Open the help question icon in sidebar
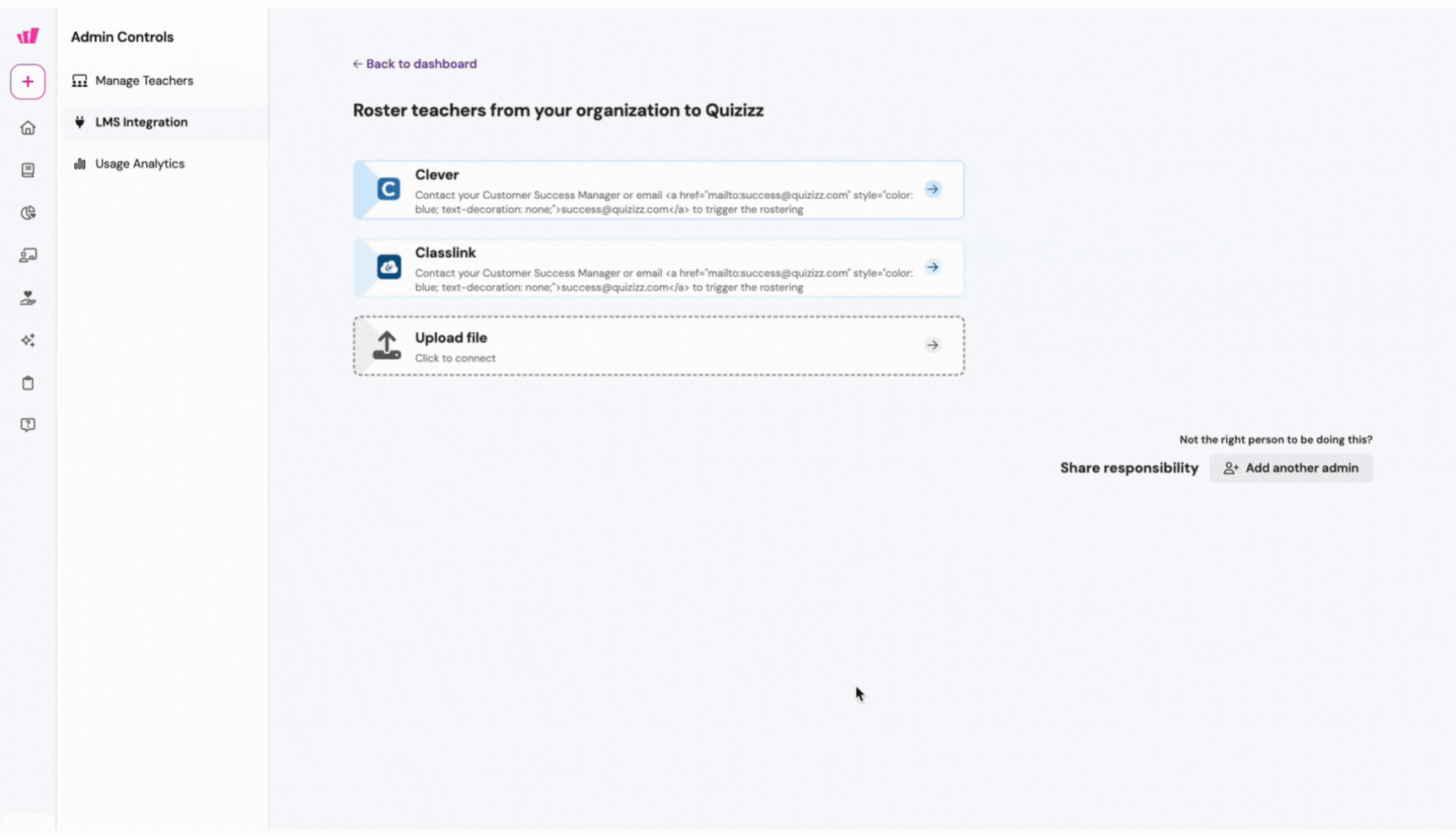Screen dimensions: 1456x837 point(28,425)
